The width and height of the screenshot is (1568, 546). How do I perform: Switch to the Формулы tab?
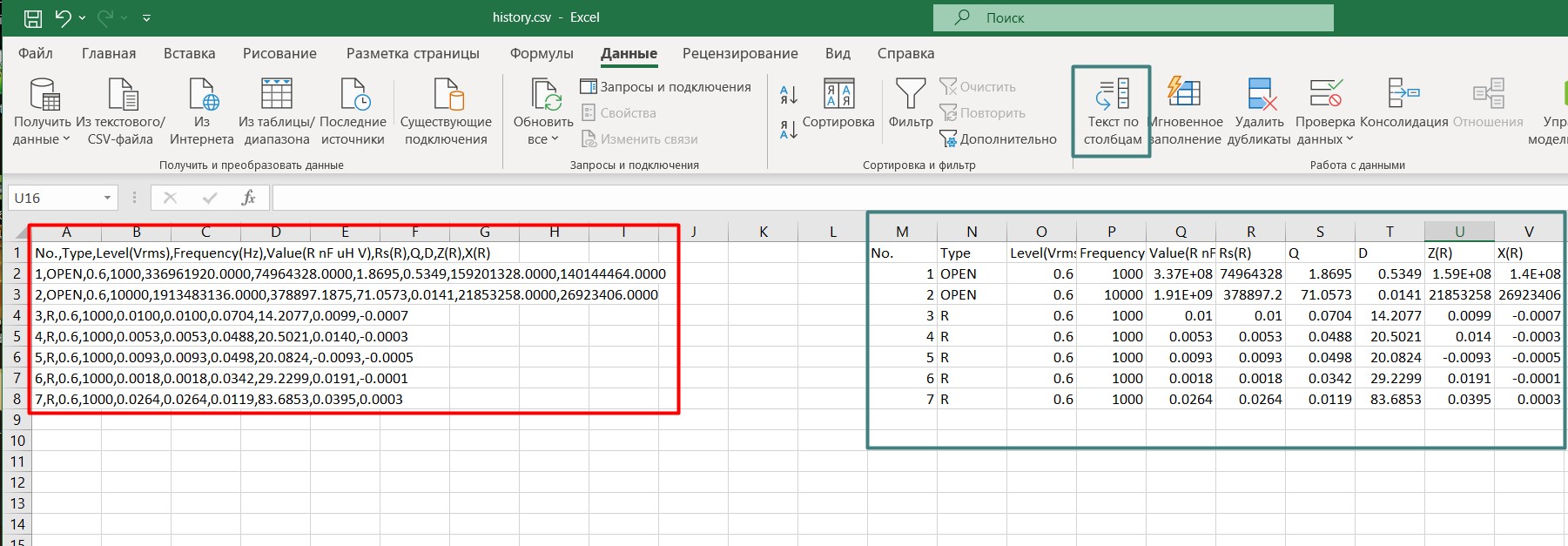541,53
